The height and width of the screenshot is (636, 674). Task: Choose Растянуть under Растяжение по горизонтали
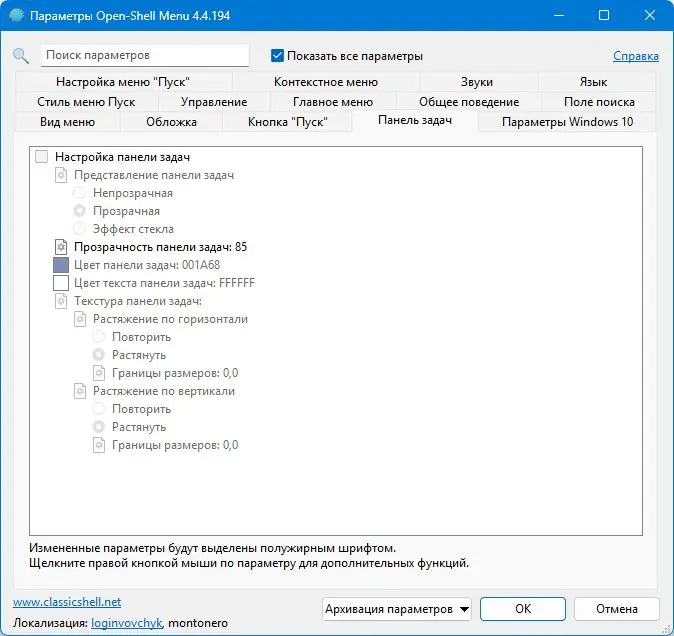(x=98, y=355)
